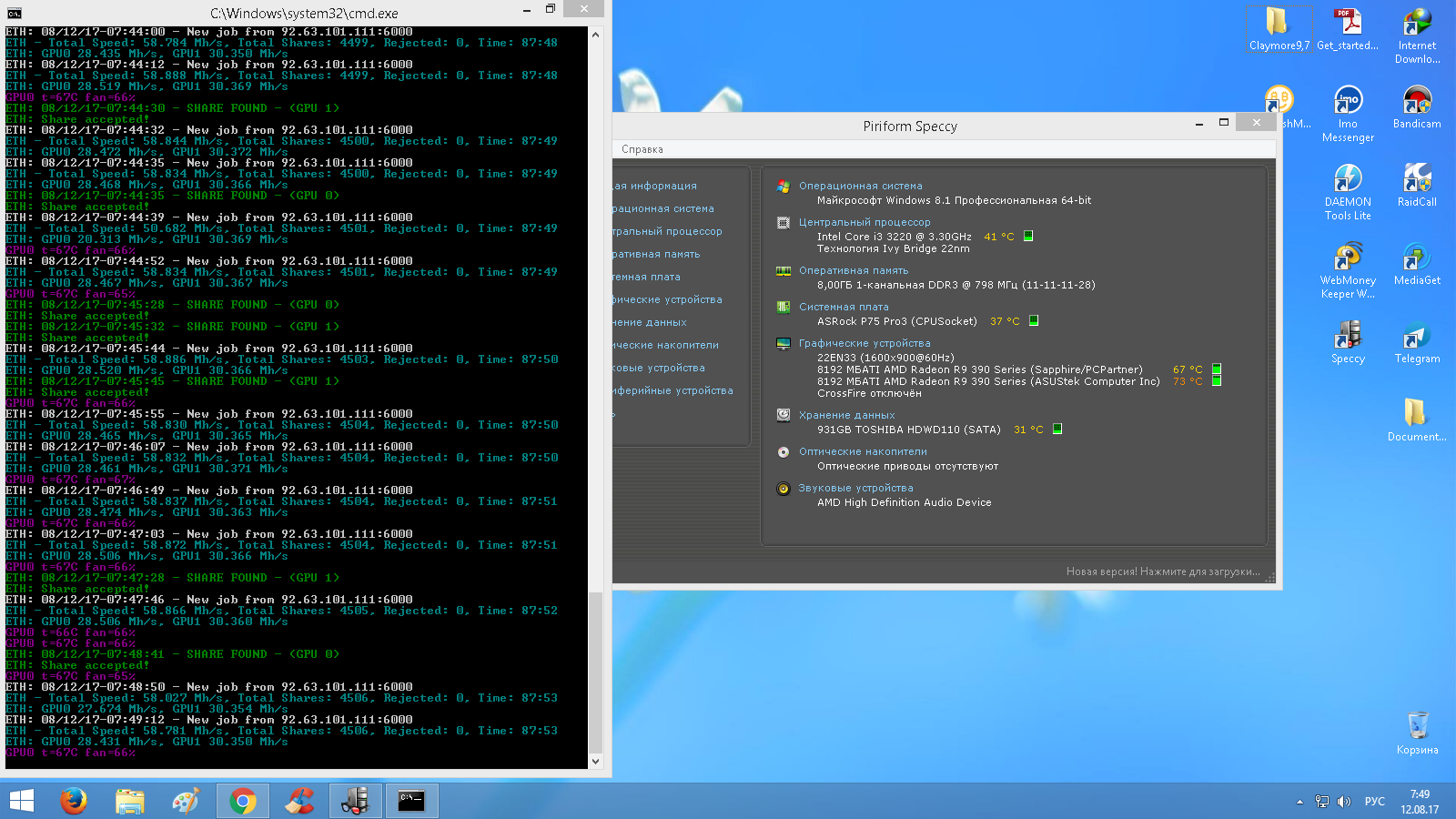1456x819 pixels.
Task: Click the Google Chrome taskbar icon
Action: [242, 801]
